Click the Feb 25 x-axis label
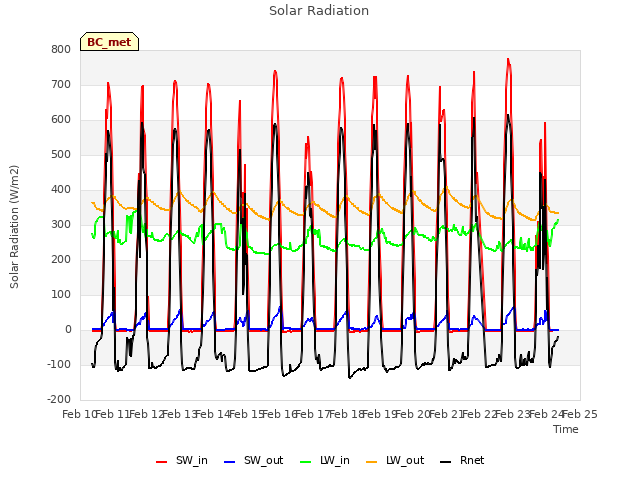Screen dimensions: 640x480 point(580,415)
